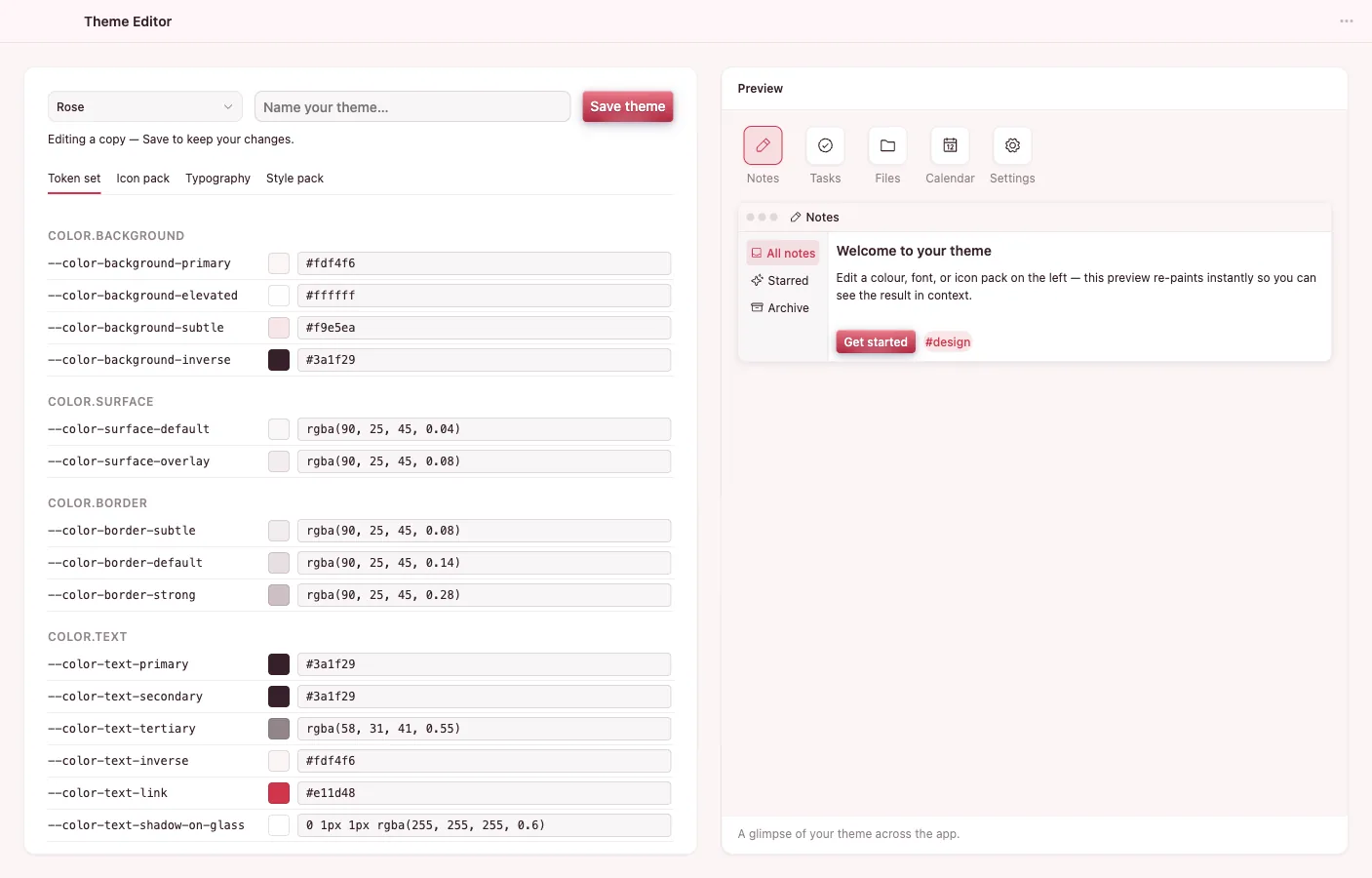Image resolution: width=1372 pixels, height=878 pixels.
Task: Open swatch for color-text-tertiary
Action: click(x=279, y=729)
